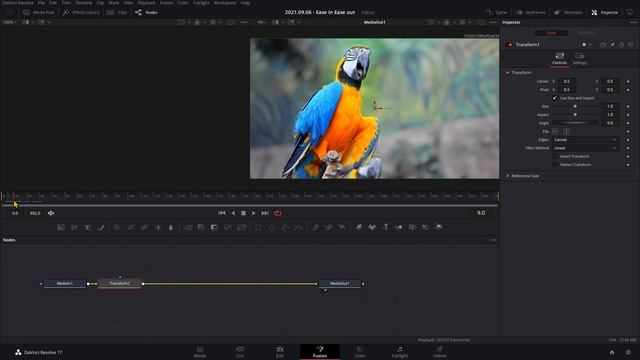This screenshot has height=360, width=640.
Task: Open the Spline editor panel
Action: 496,12
